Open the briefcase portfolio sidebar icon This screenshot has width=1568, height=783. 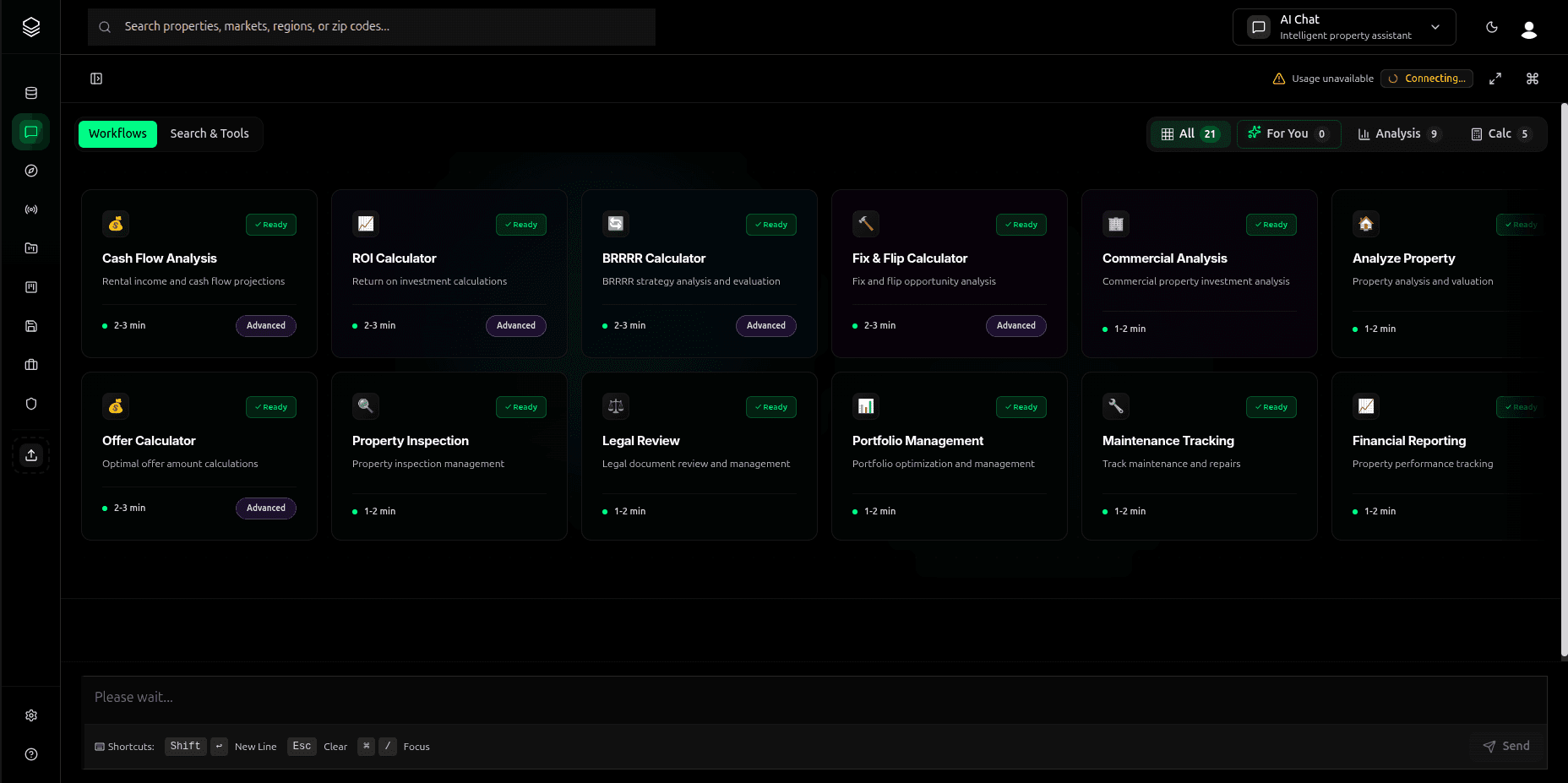[31, 365]
